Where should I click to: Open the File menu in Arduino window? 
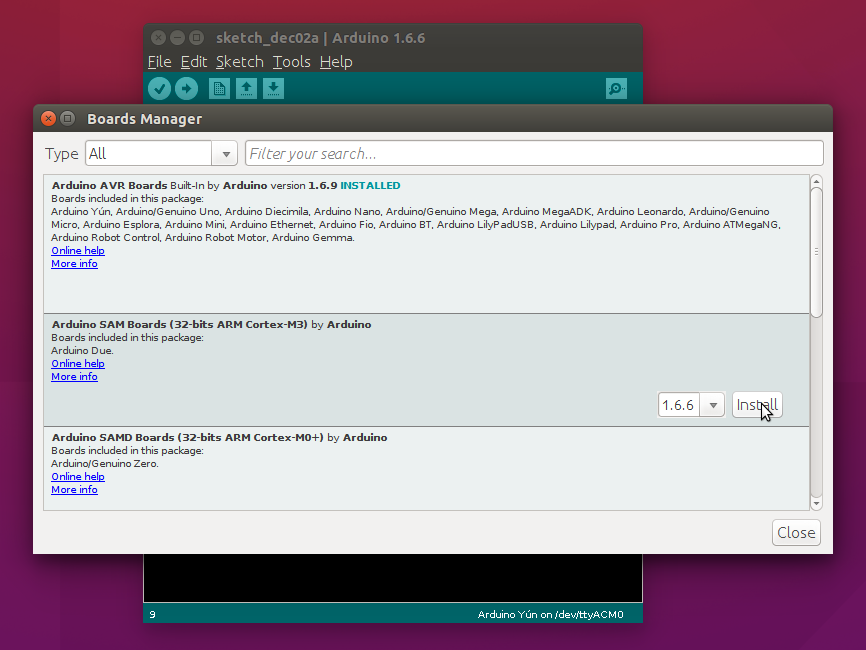(x=160, y=62)
